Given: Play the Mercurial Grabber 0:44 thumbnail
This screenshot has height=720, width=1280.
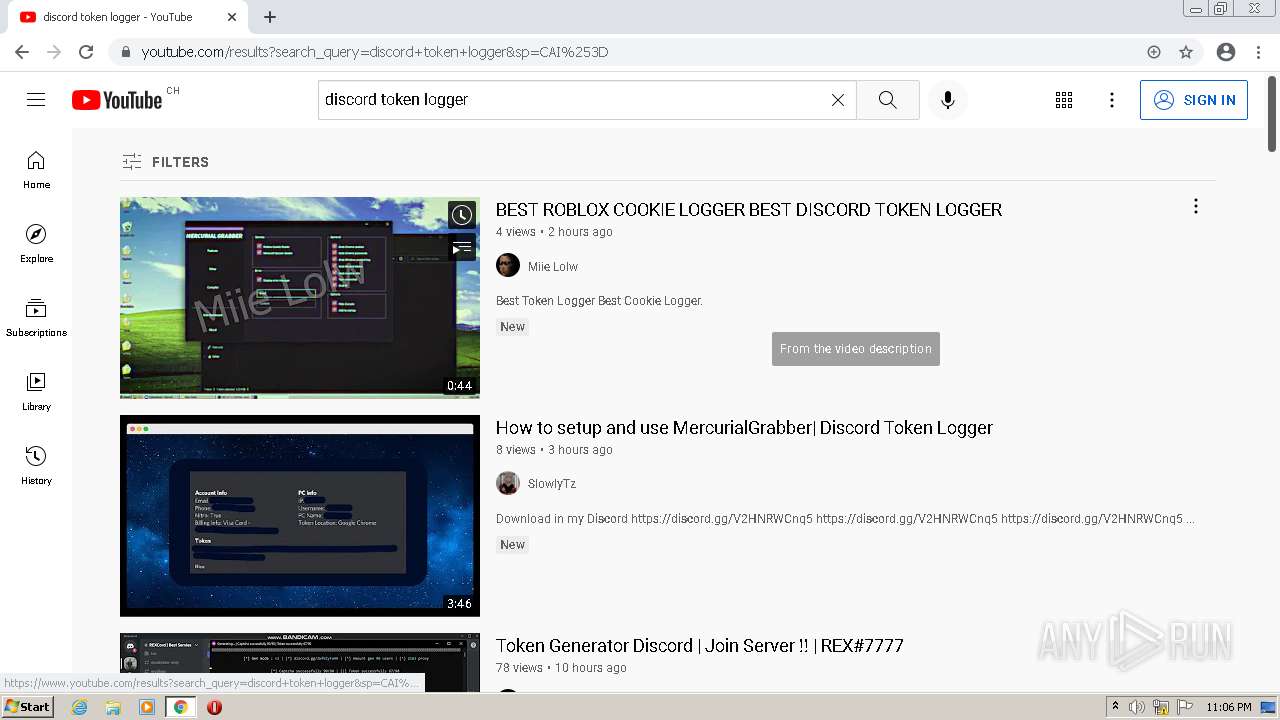Looking at the screenshot, I should (x=300, y=297).
